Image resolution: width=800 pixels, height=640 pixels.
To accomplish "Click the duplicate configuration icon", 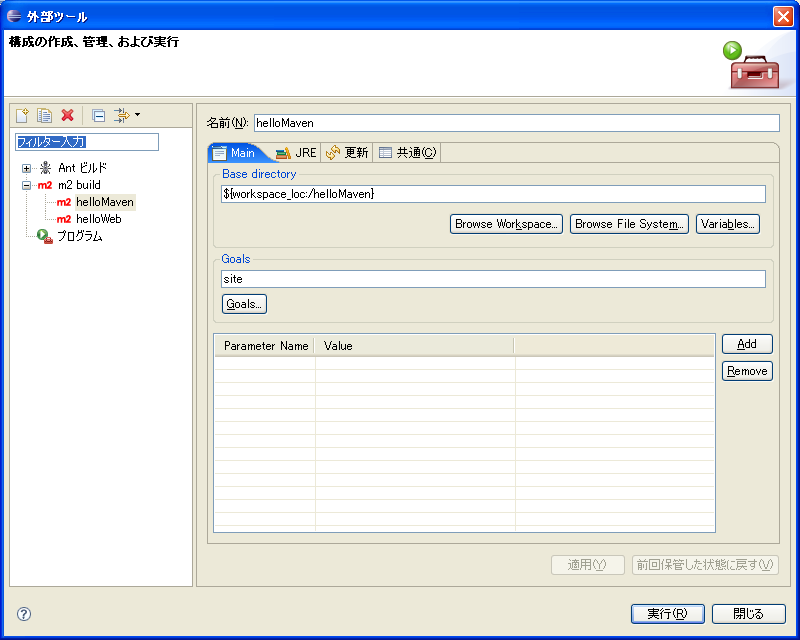I will point(44,116).
